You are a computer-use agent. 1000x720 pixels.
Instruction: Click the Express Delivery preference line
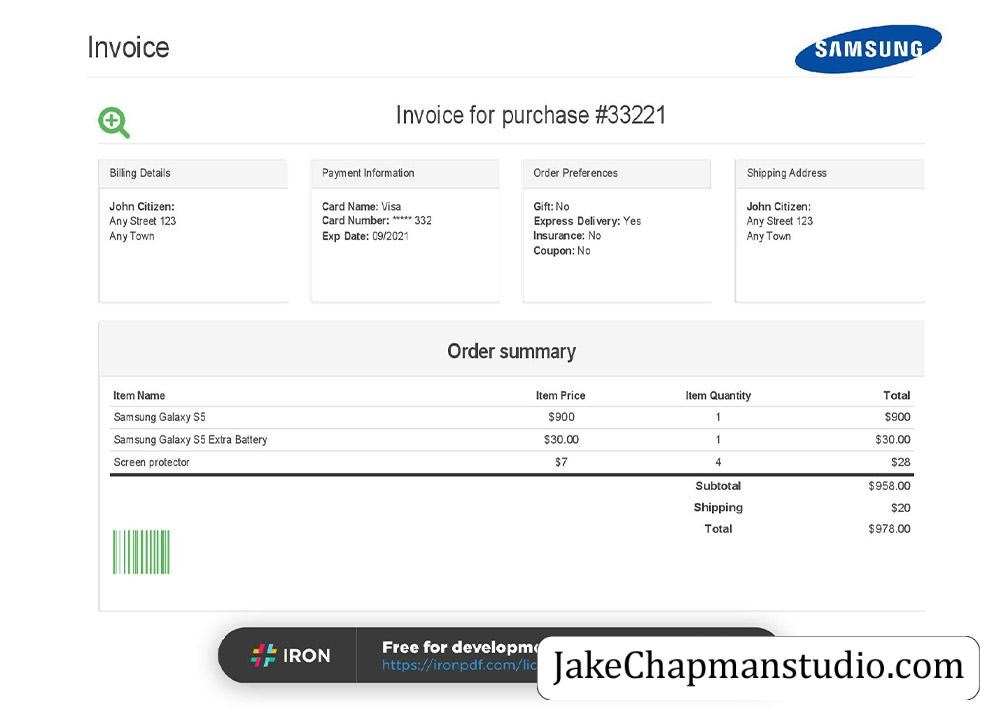[x=587, y=221]
